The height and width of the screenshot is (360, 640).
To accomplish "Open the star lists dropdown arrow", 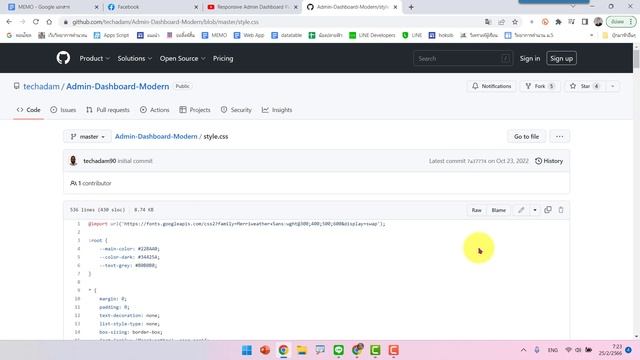I will tap(612, 86).
